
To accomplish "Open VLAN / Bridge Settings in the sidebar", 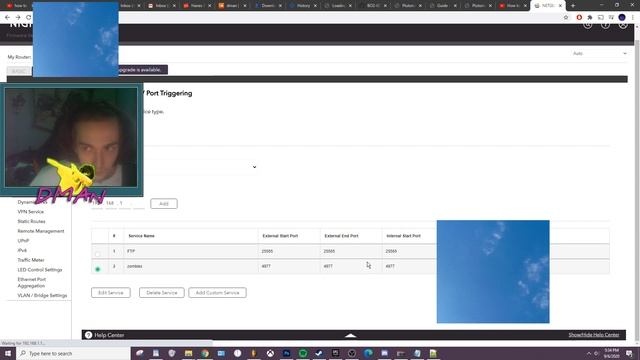I will (42, 295).
